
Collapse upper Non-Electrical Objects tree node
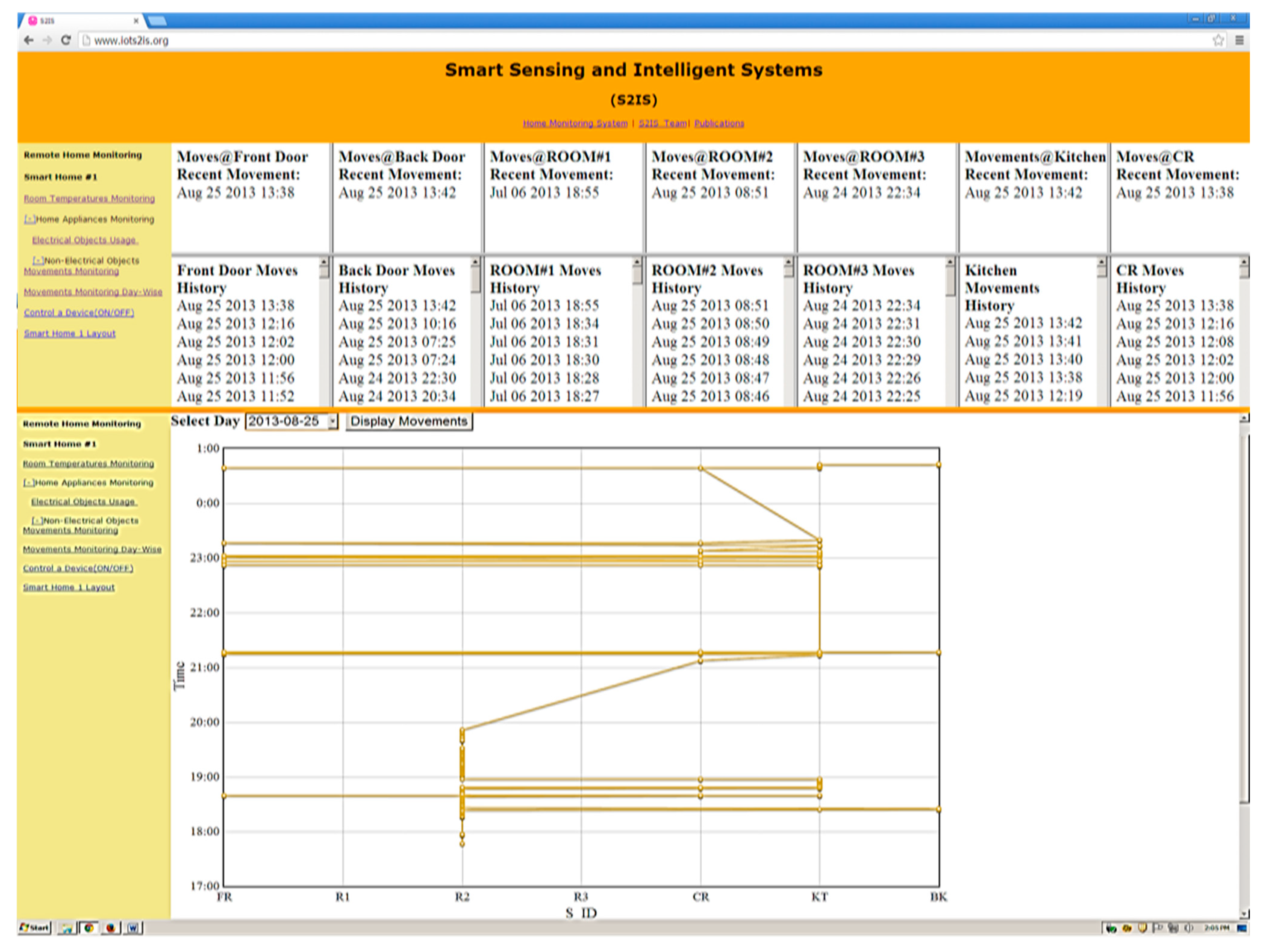tap(37, 260)
